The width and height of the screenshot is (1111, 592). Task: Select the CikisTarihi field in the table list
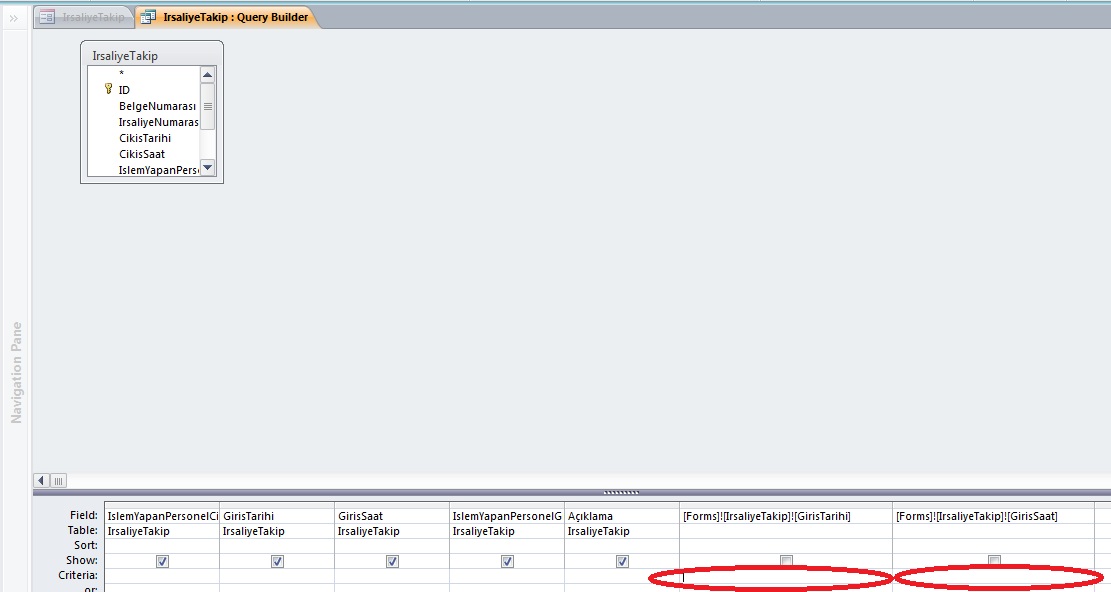tap(148, 138)
